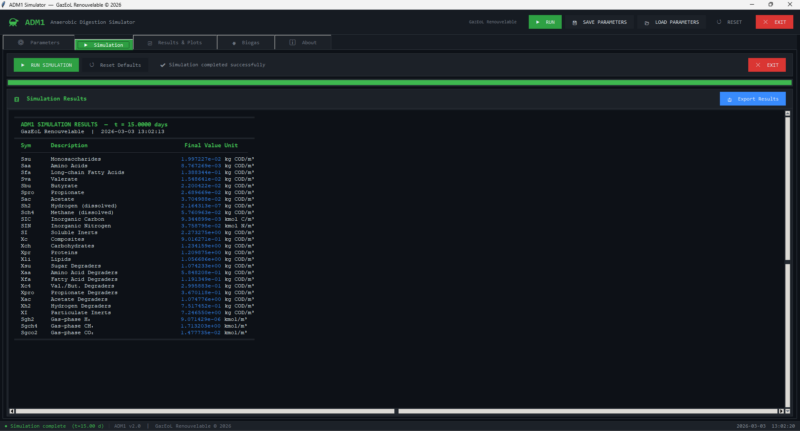Screen dimensions: 800x431
Task: Go to the Biogas tab
Action: point(246,43)
